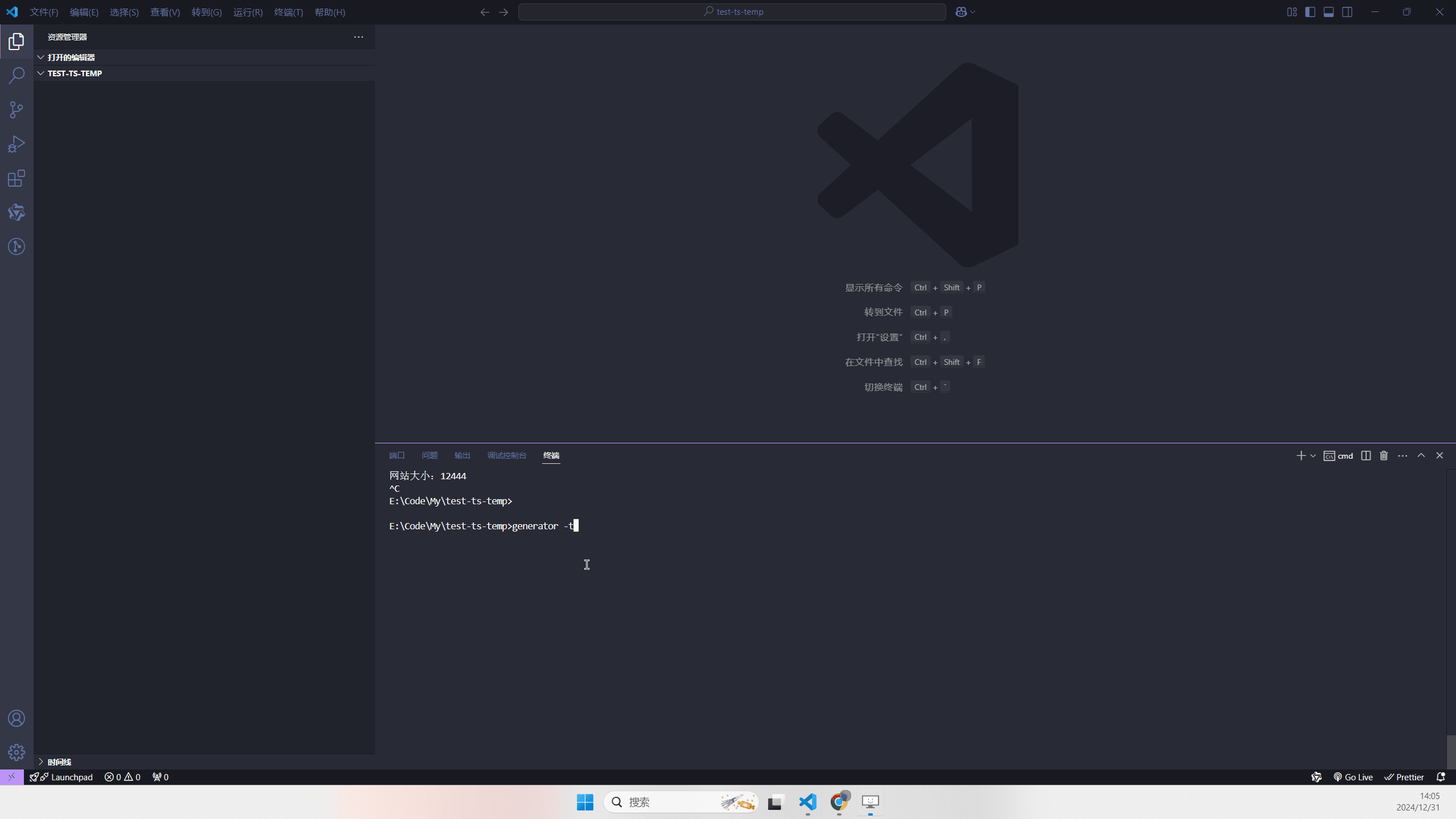Image resolution: width=1456 pixels, height=819 pixels.
Task: Open the Chrome taskbar icon
Action: 839,802
